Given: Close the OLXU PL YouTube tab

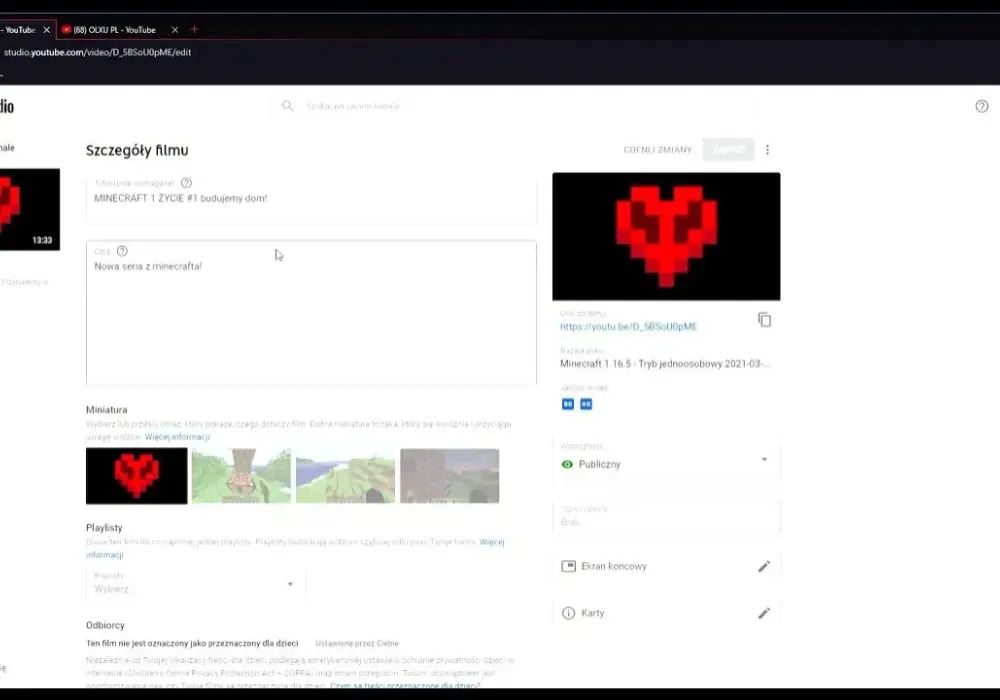Looking at the screenshot, I should tap(175, 30).
